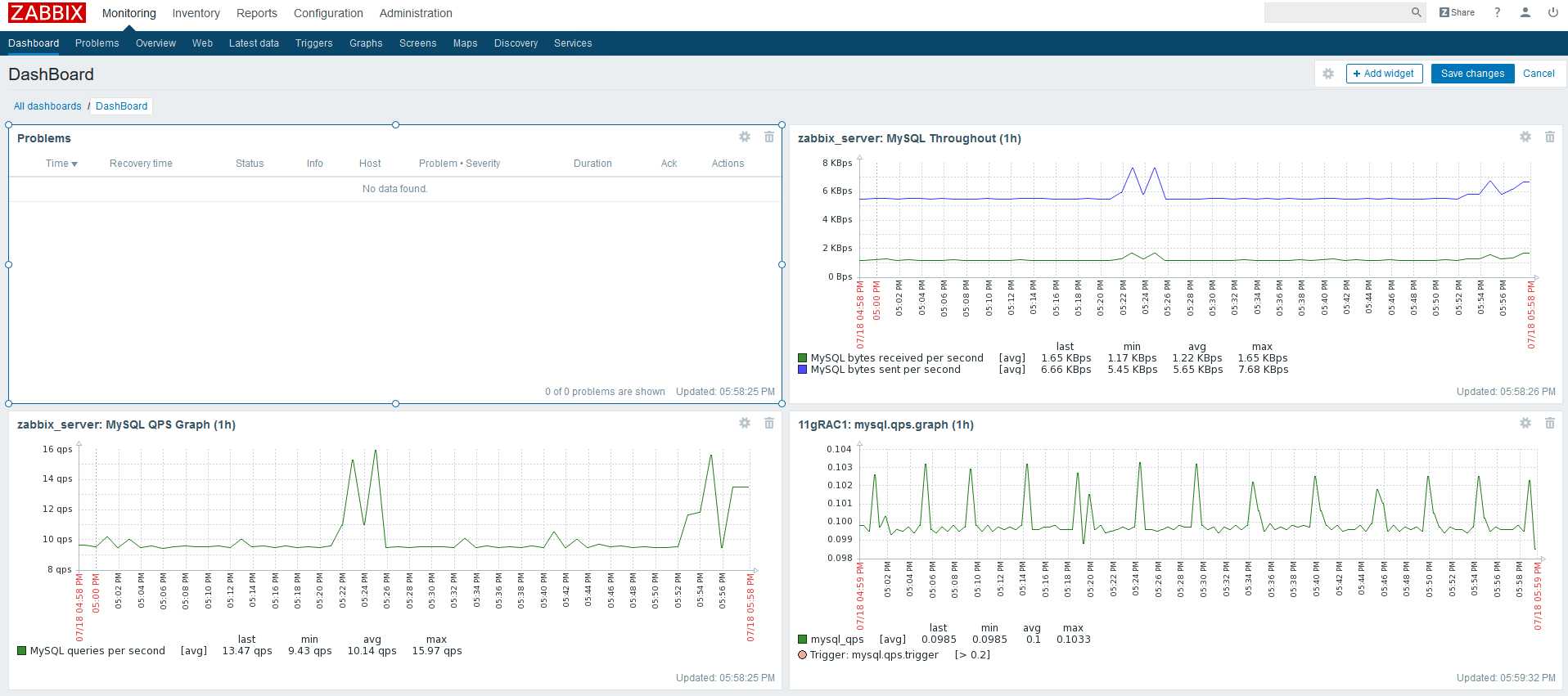Click the DashBoard page heading

tap(51, 74)
